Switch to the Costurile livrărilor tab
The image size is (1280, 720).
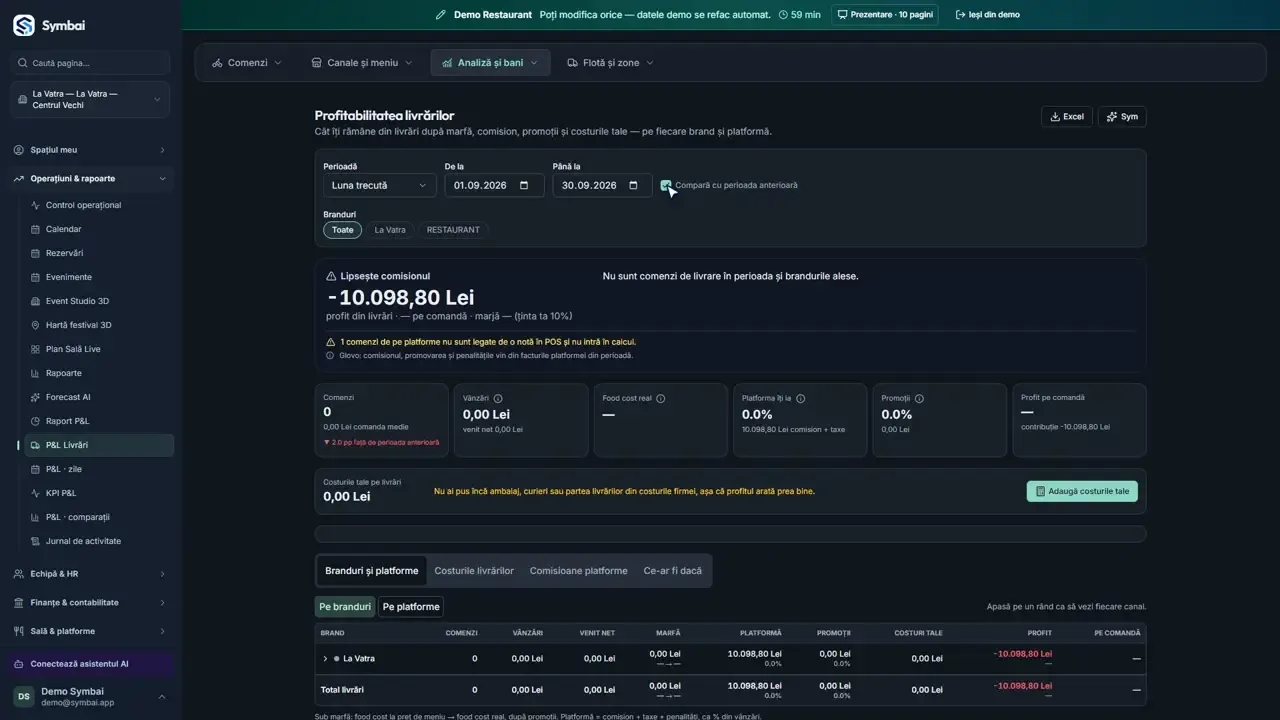474,571
